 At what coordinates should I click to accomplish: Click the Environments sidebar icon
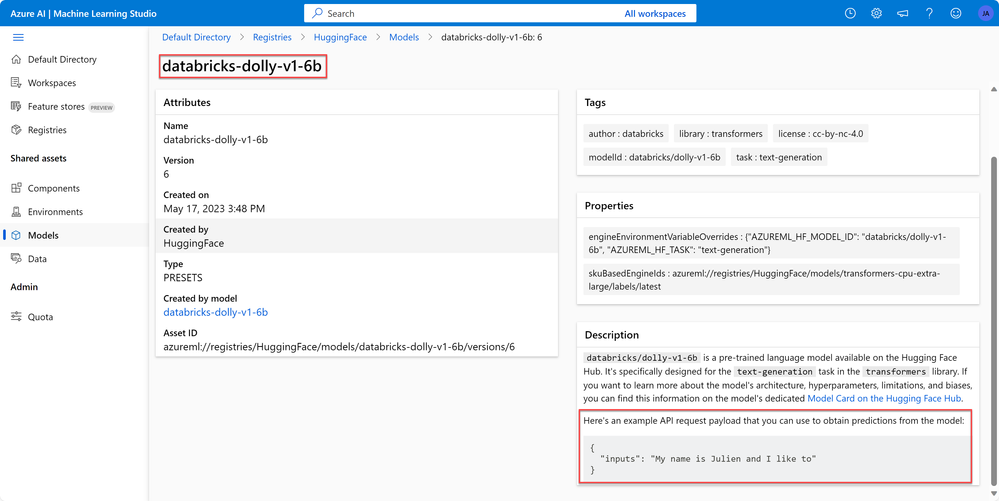point(17,212)
